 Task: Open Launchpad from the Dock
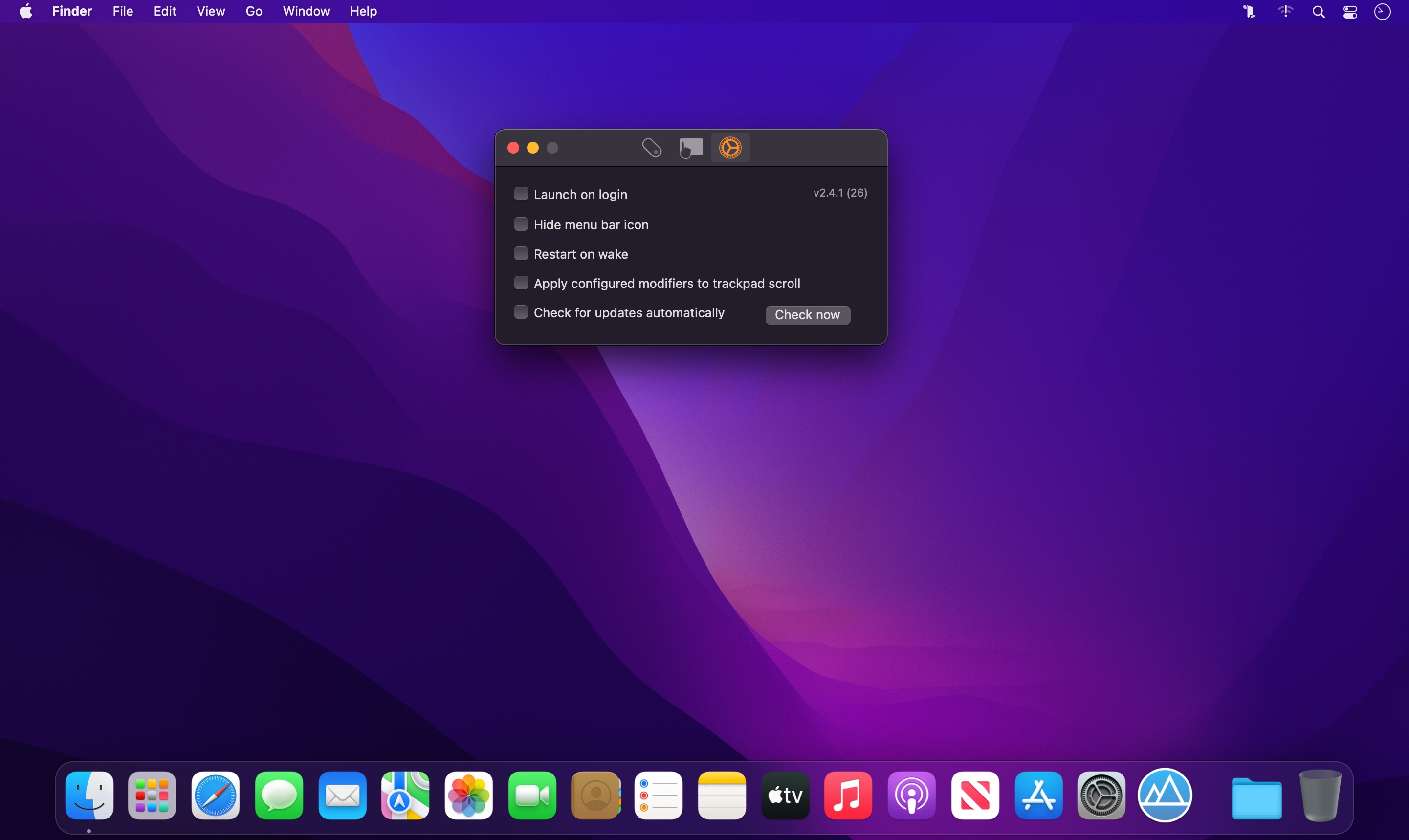tap(152, 796)
